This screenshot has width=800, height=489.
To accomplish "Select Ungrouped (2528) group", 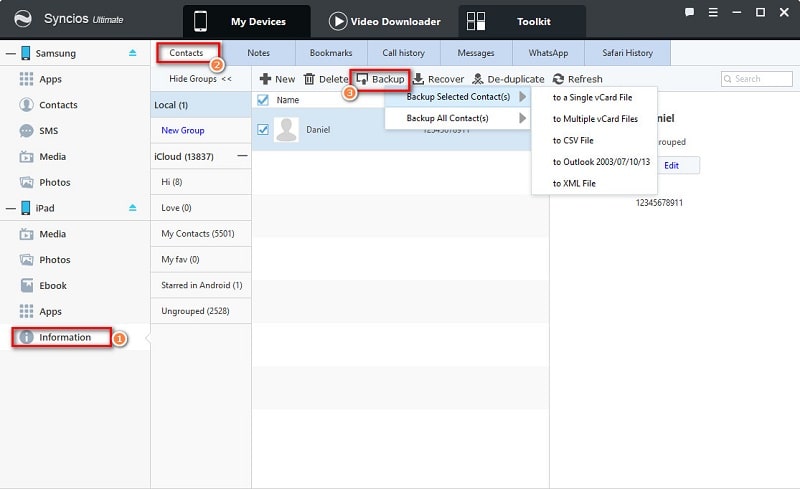I will pyautogui.click(x=201, y=311).
